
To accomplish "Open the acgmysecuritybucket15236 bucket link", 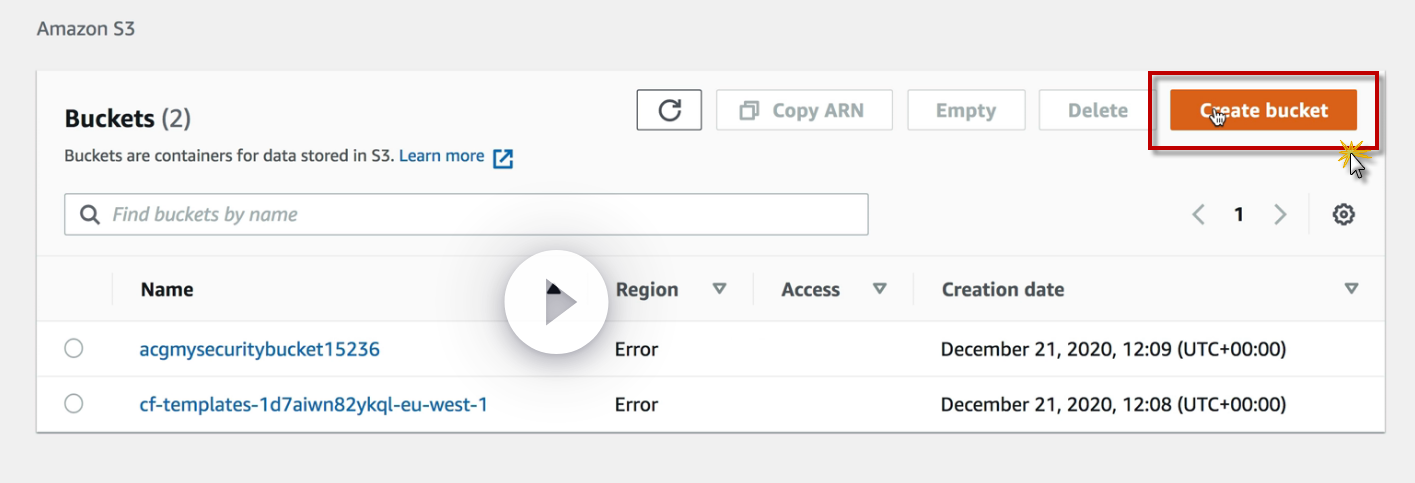I will 259,349.
